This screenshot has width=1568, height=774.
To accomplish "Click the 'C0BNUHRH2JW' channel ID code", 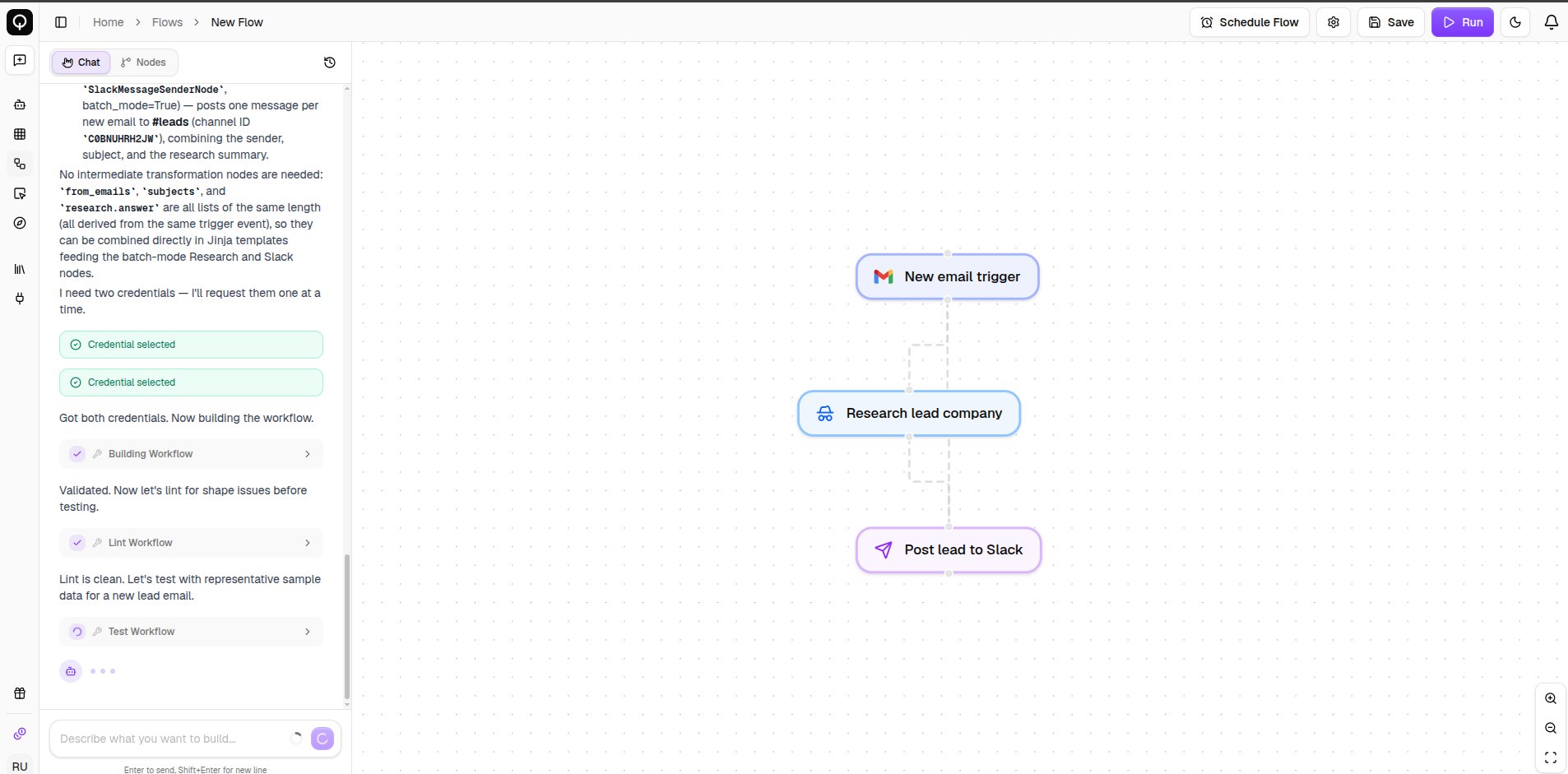I will 121,139.
